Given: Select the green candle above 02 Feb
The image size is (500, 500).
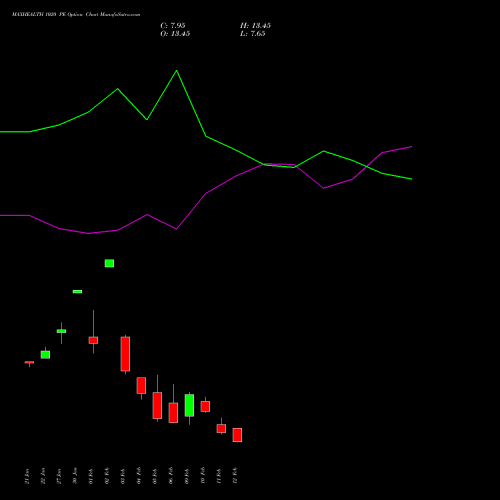Looking at the screenshot, I should (109, 263).
